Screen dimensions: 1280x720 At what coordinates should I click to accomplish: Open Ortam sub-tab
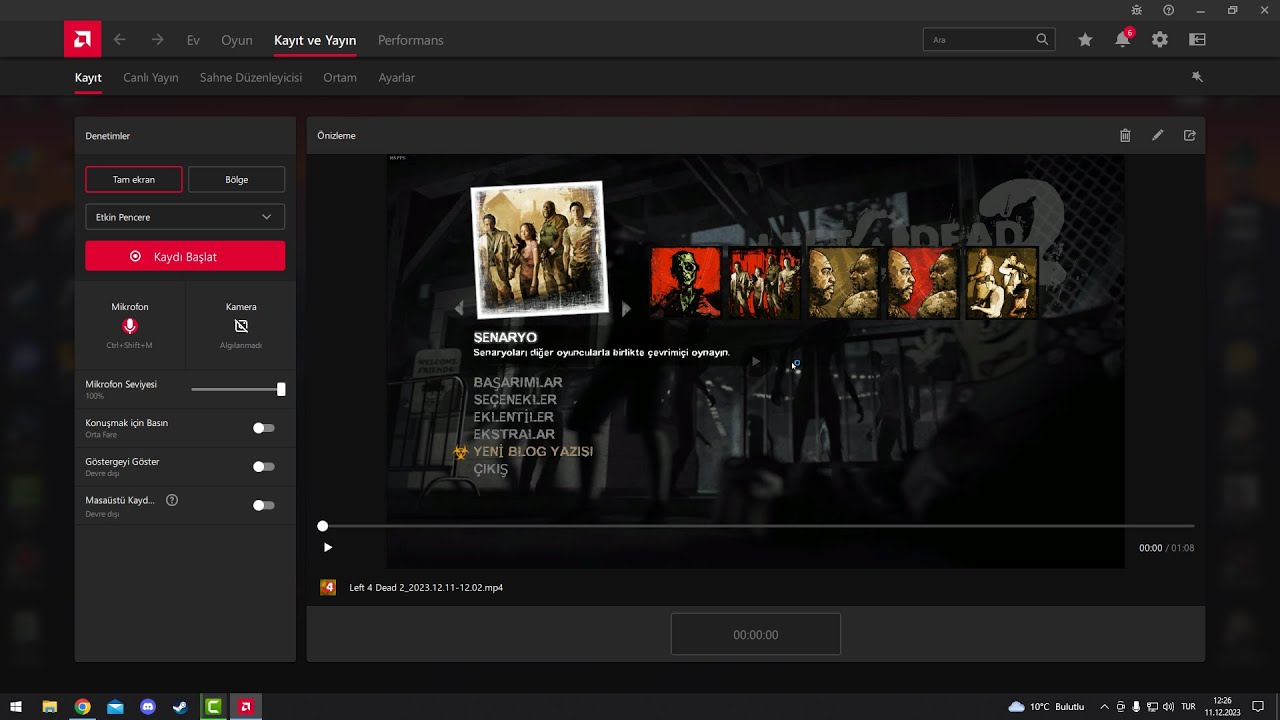click(x=340, y=77)
